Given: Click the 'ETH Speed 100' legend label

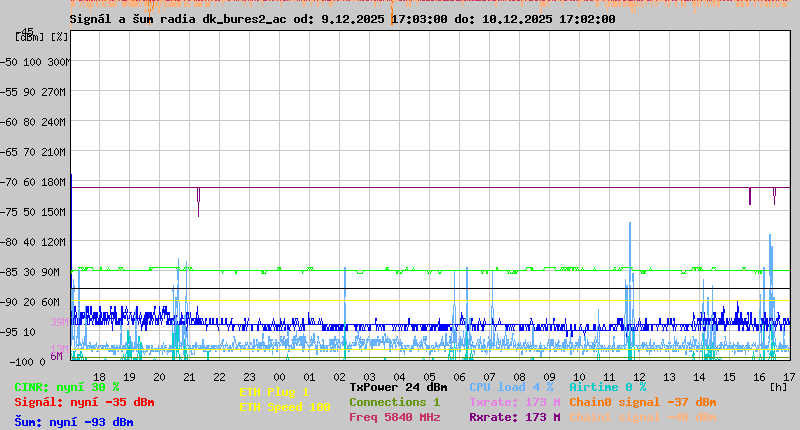Looking at the screenshot, I should (285, 407).
